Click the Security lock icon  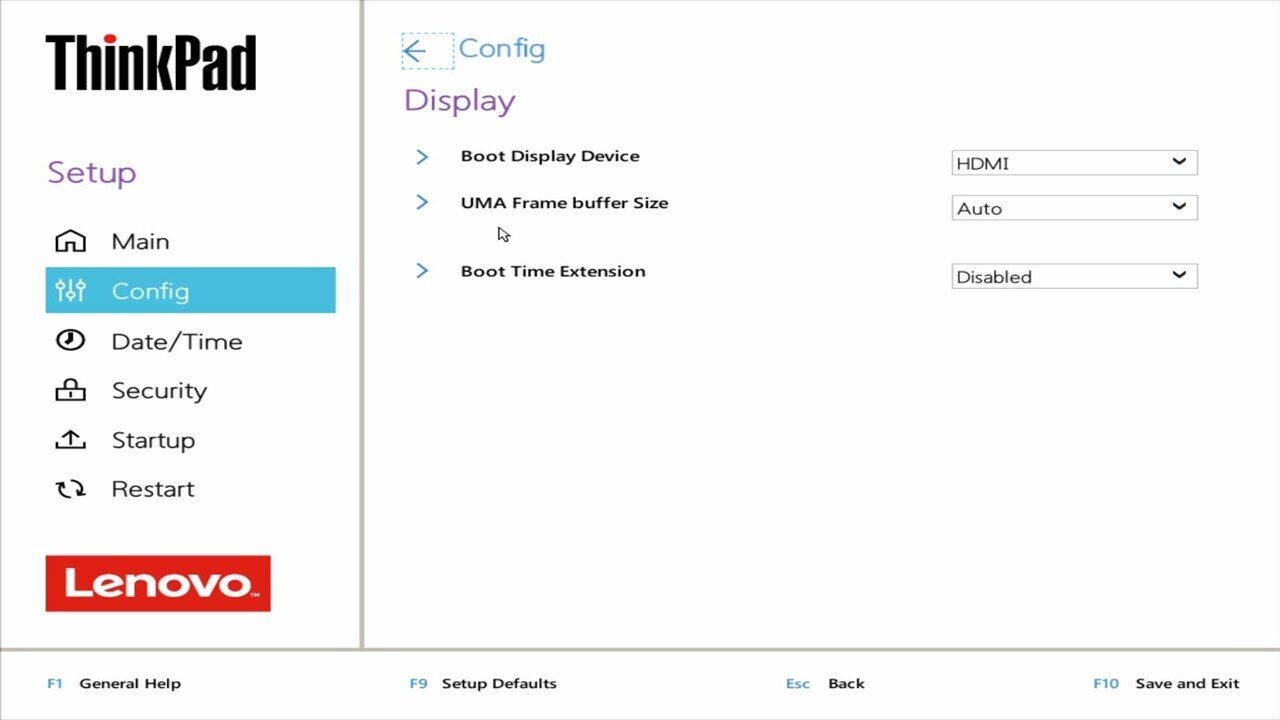coord(70,390)
